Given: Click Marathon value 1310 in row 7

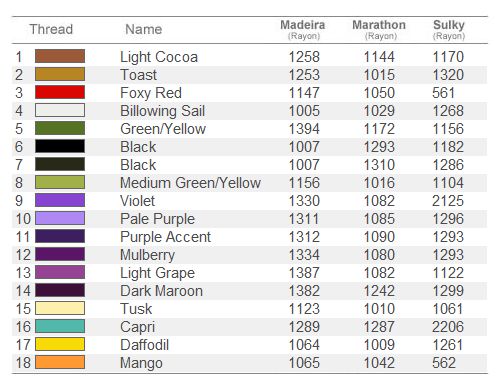Looking at the screenshot, I should [x=379, y=165].
